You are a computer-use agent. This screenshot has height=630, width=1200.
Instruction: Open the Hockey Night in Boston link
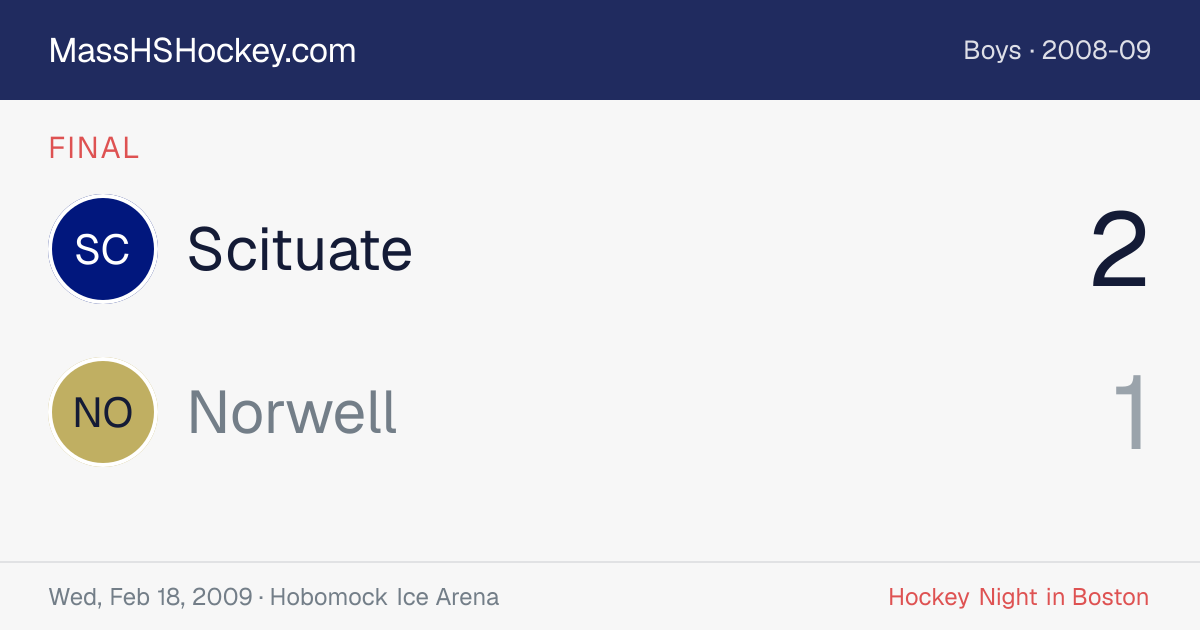[1018, 597]
